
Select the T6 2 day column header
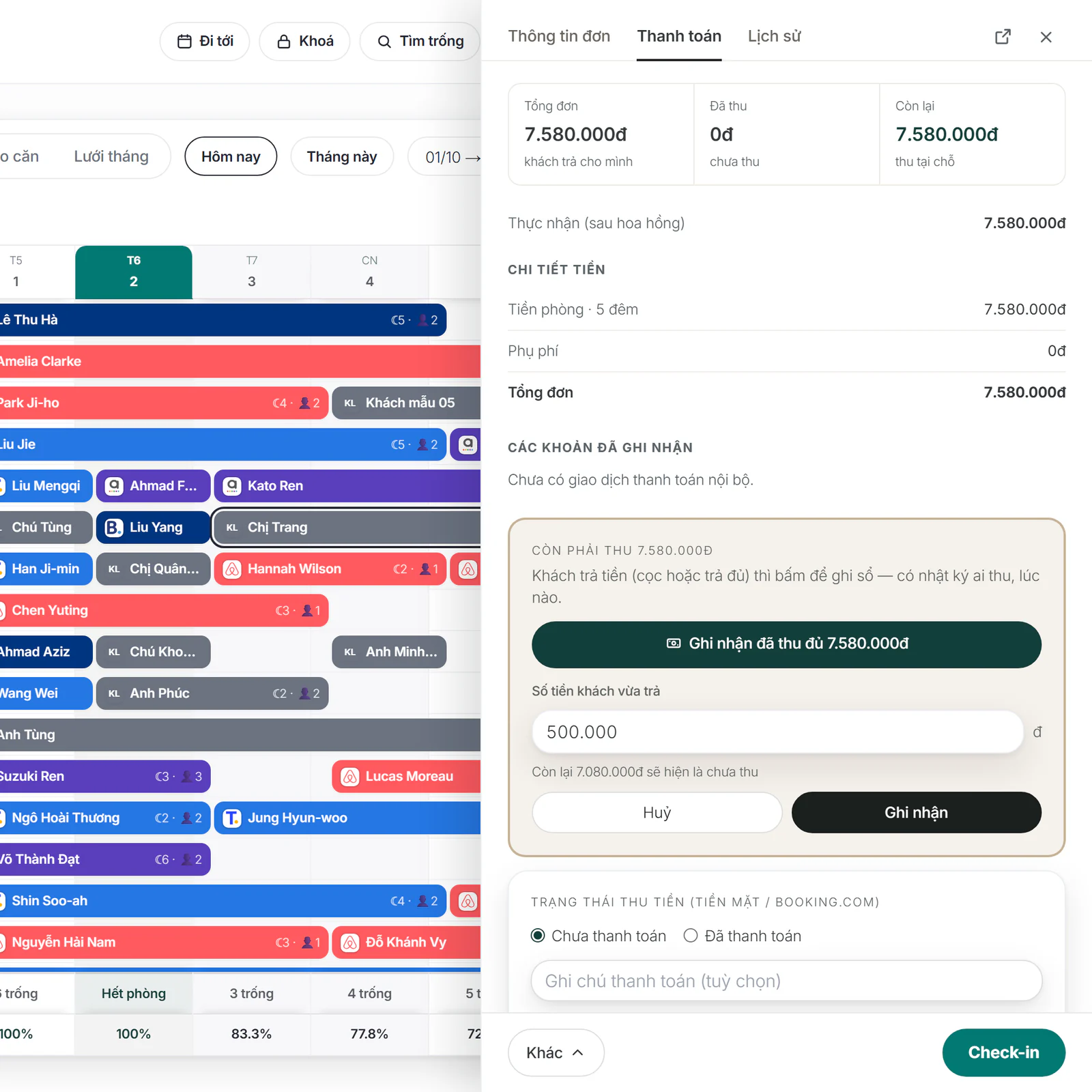pyautogui.click(x=134, y=272)
